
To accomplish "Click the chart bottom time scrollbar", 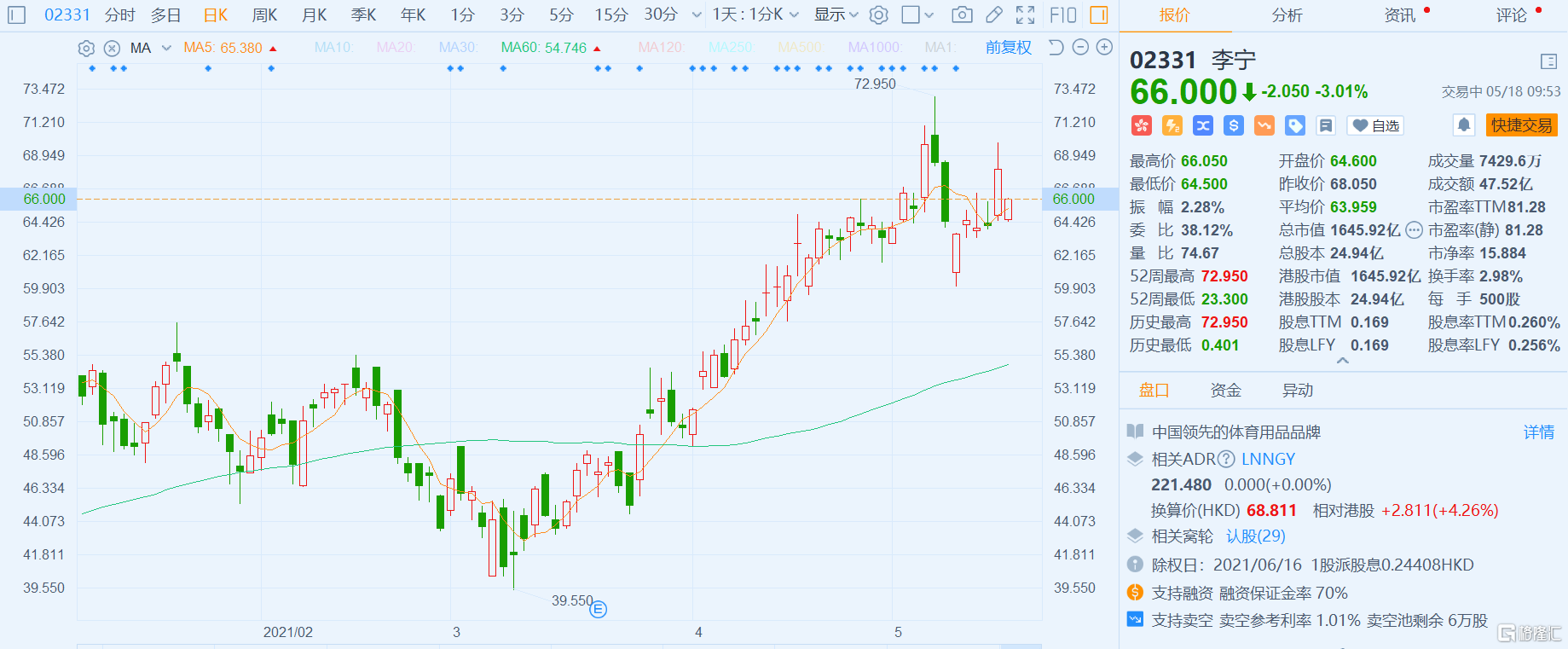I will [559, 646].
